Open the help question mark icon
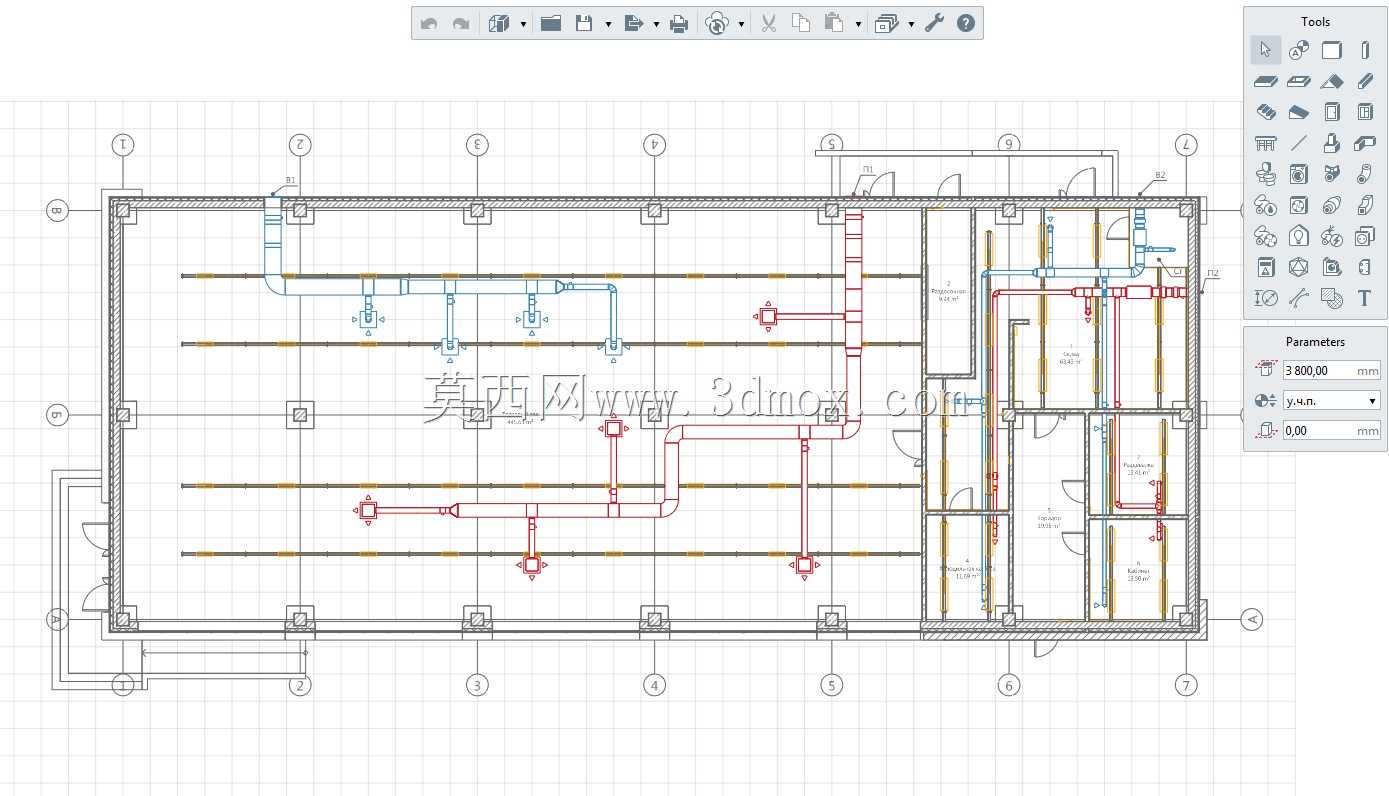1389x796 pixels. pyautogui.click(x=965, y=23)
